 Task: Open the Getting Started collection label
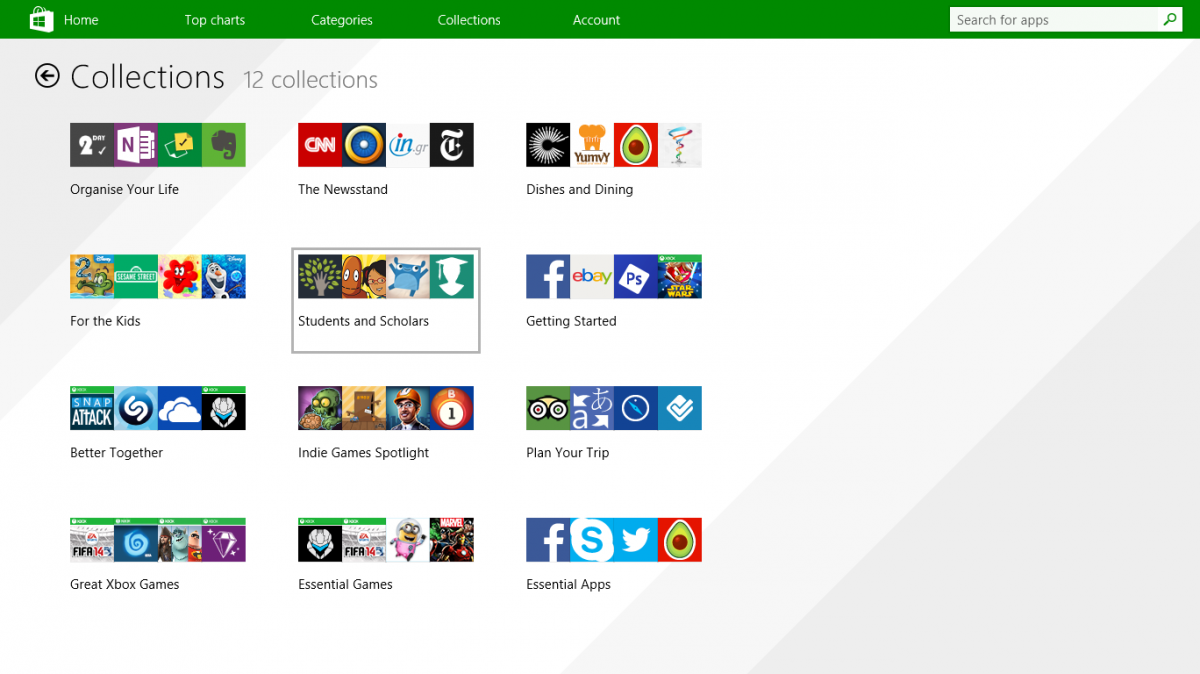coord(571,321)
